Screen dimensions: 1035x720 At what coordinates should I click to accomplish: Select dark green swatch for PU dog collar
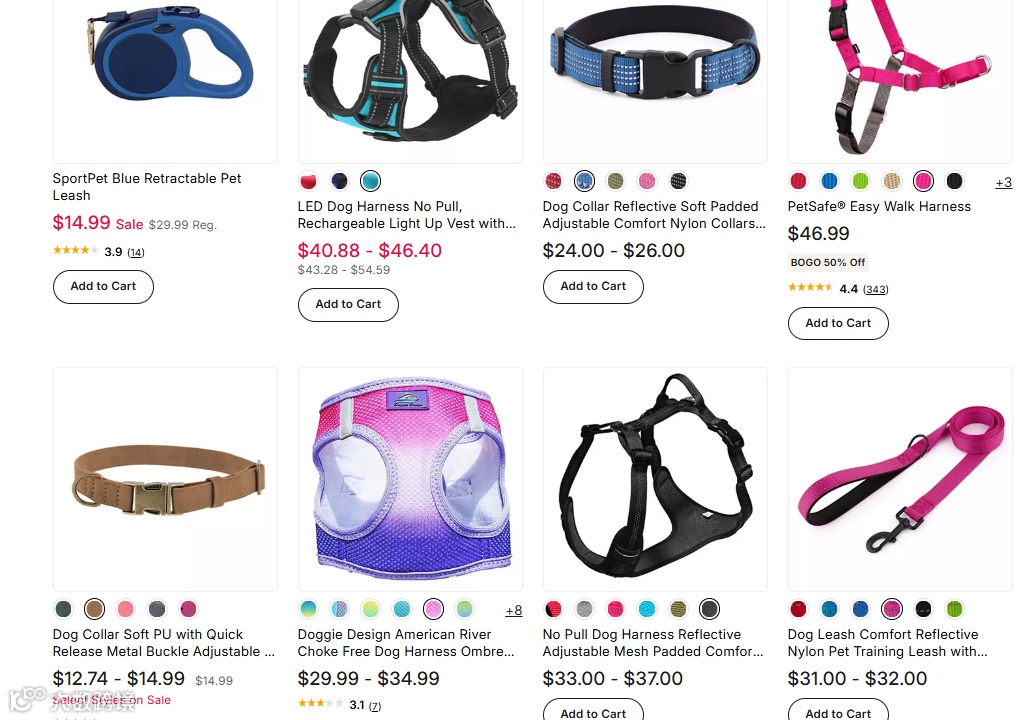point(63,609)
